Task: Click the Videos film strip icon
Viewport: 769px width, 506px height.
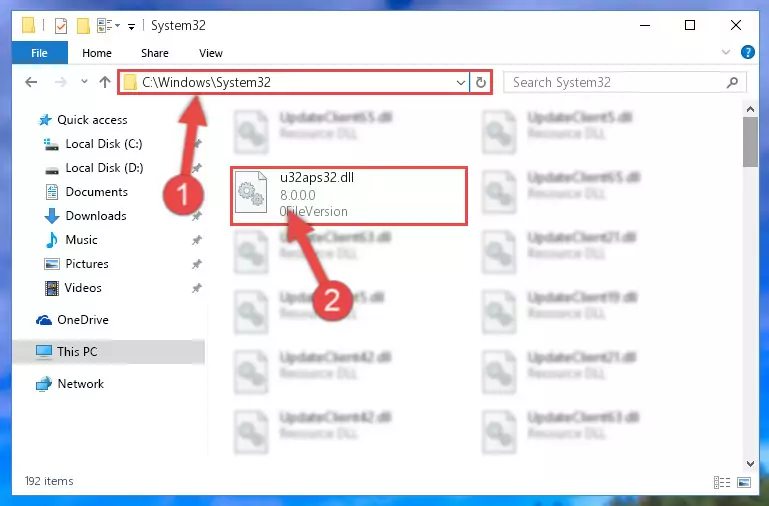Action: pyautogui.click(x=51, y=288)
